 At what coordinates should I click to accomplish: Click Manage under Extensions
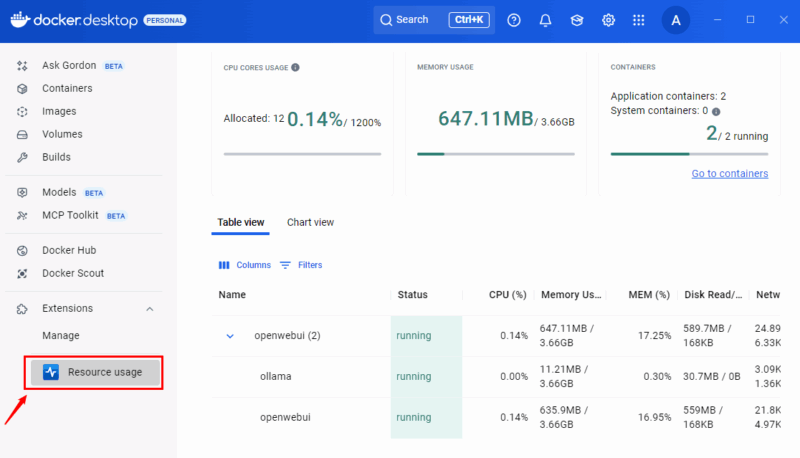[x=61, y=336]
